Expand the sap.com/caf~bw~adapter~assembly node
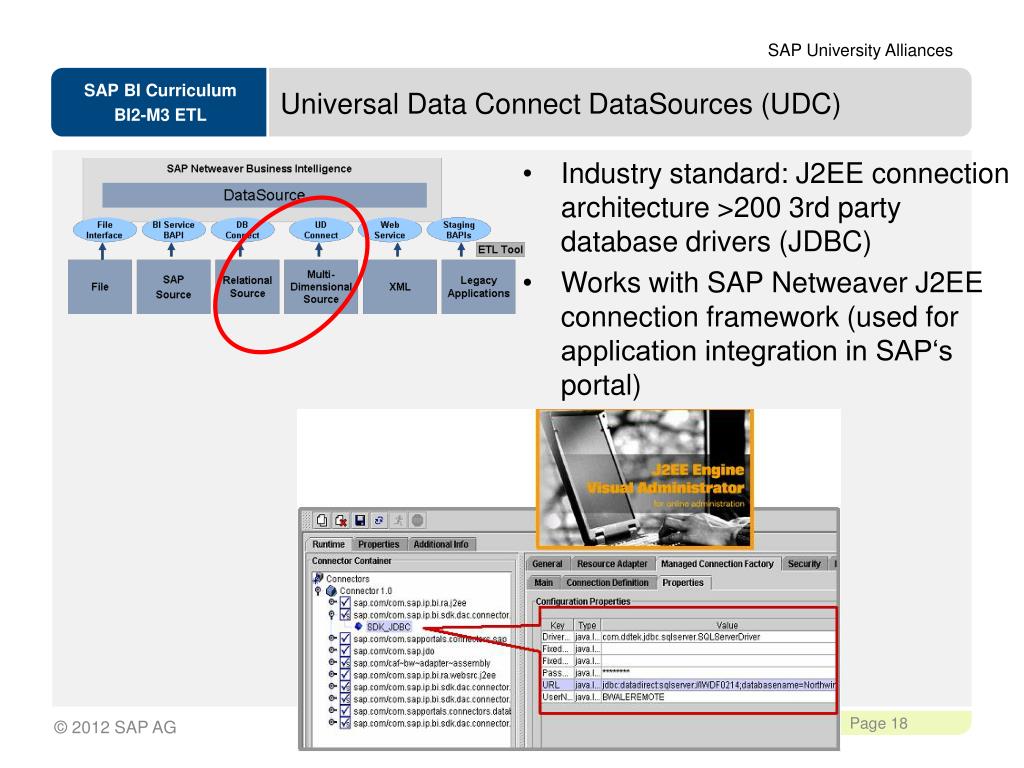This screenshot has height=768, width=1024. click(332, 662)
